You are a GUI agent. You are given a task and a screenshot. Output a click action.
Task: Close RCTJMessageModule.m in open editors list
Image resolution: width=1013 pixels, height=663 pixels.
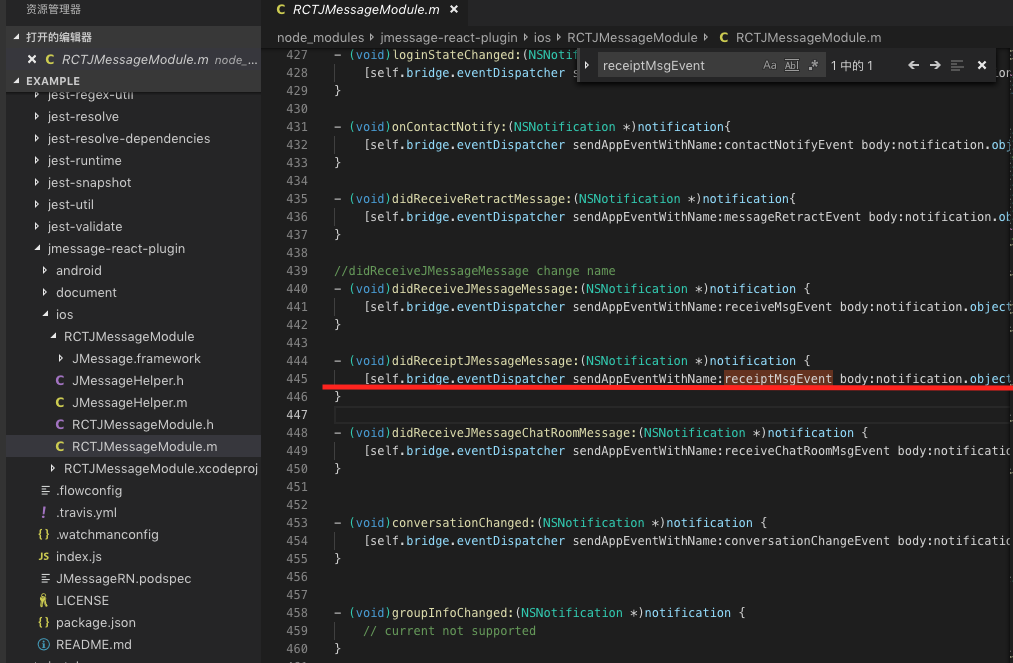(32, 59)
